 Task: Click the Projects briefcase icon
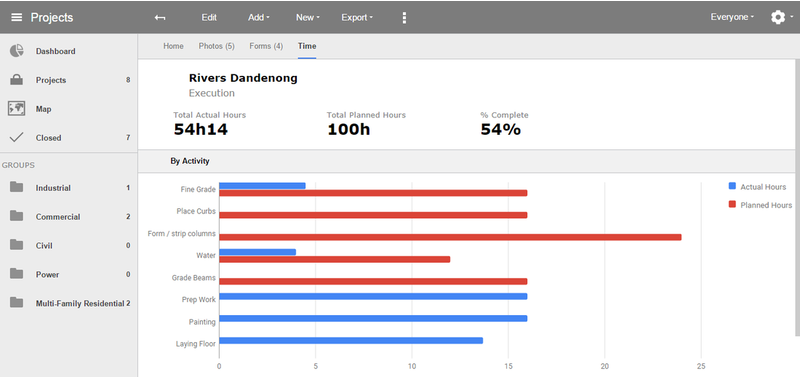click(16, 80)
